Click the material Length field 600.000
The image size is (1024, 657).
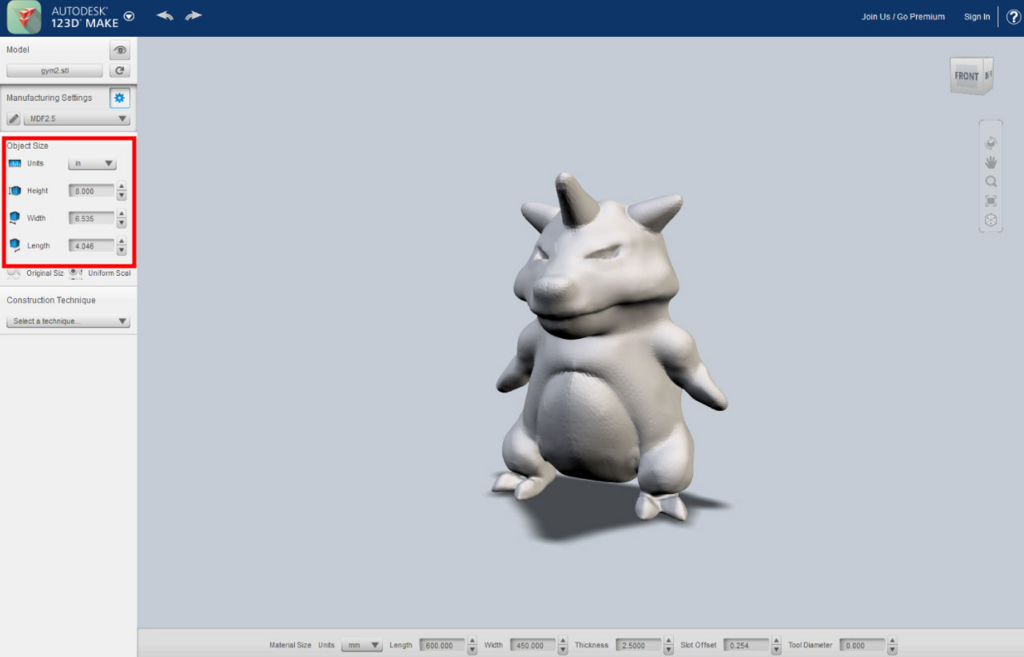coord(442,645)
